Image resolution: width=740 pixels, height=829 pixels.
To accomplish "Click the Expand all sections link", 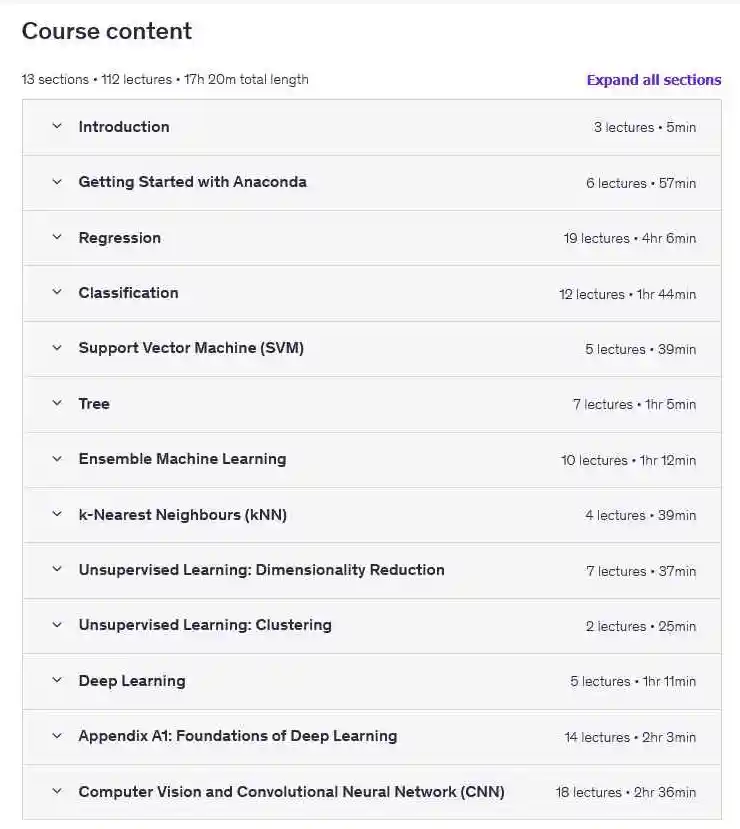I will pos(653,80).
